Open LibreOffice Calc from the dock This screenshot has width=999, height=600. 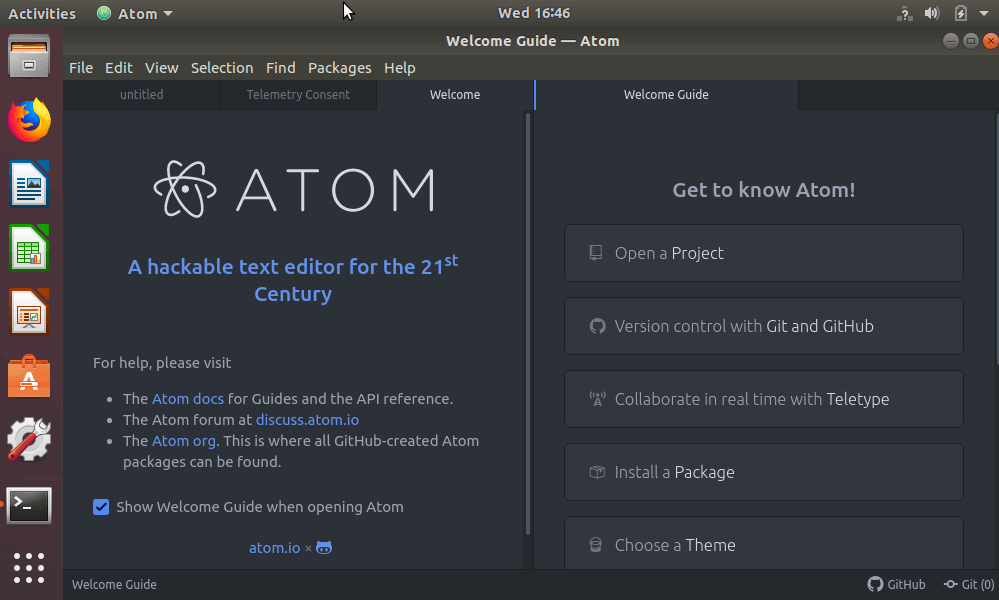click(x=29, y=248)
